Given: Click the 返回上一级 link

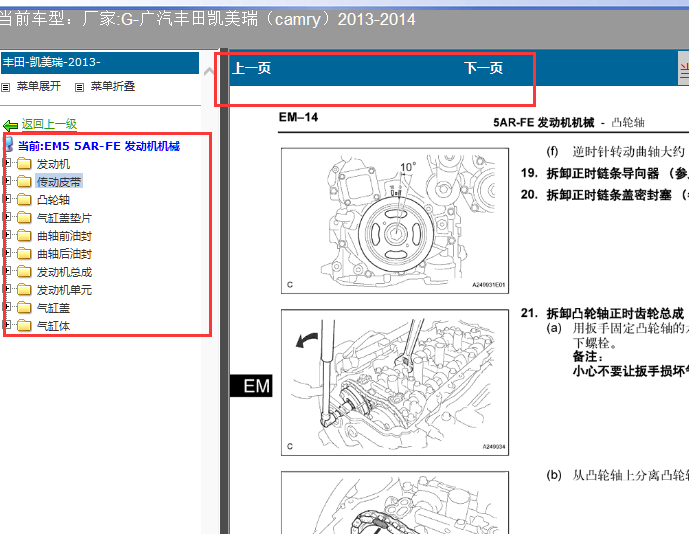Looking at the screenshot, I should point(49,124).
